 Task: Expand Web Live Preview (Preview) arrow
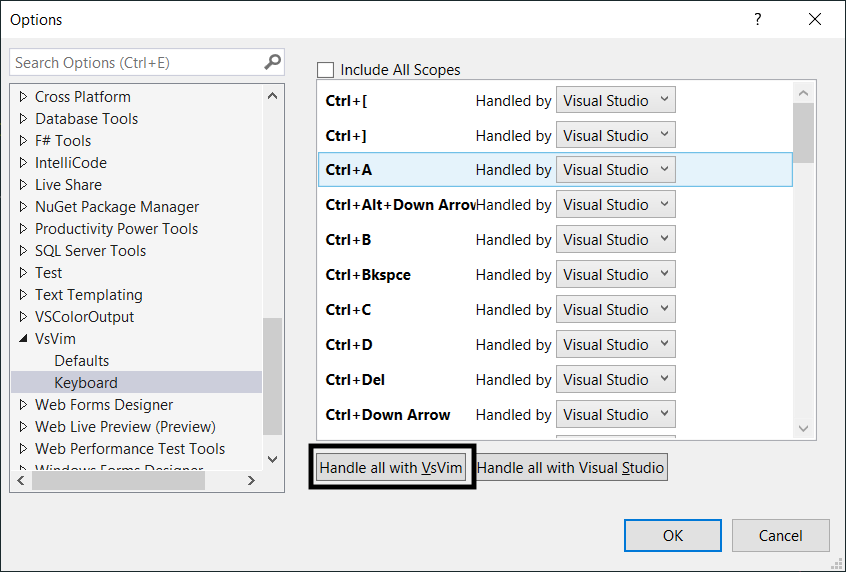tap(23, 427)
